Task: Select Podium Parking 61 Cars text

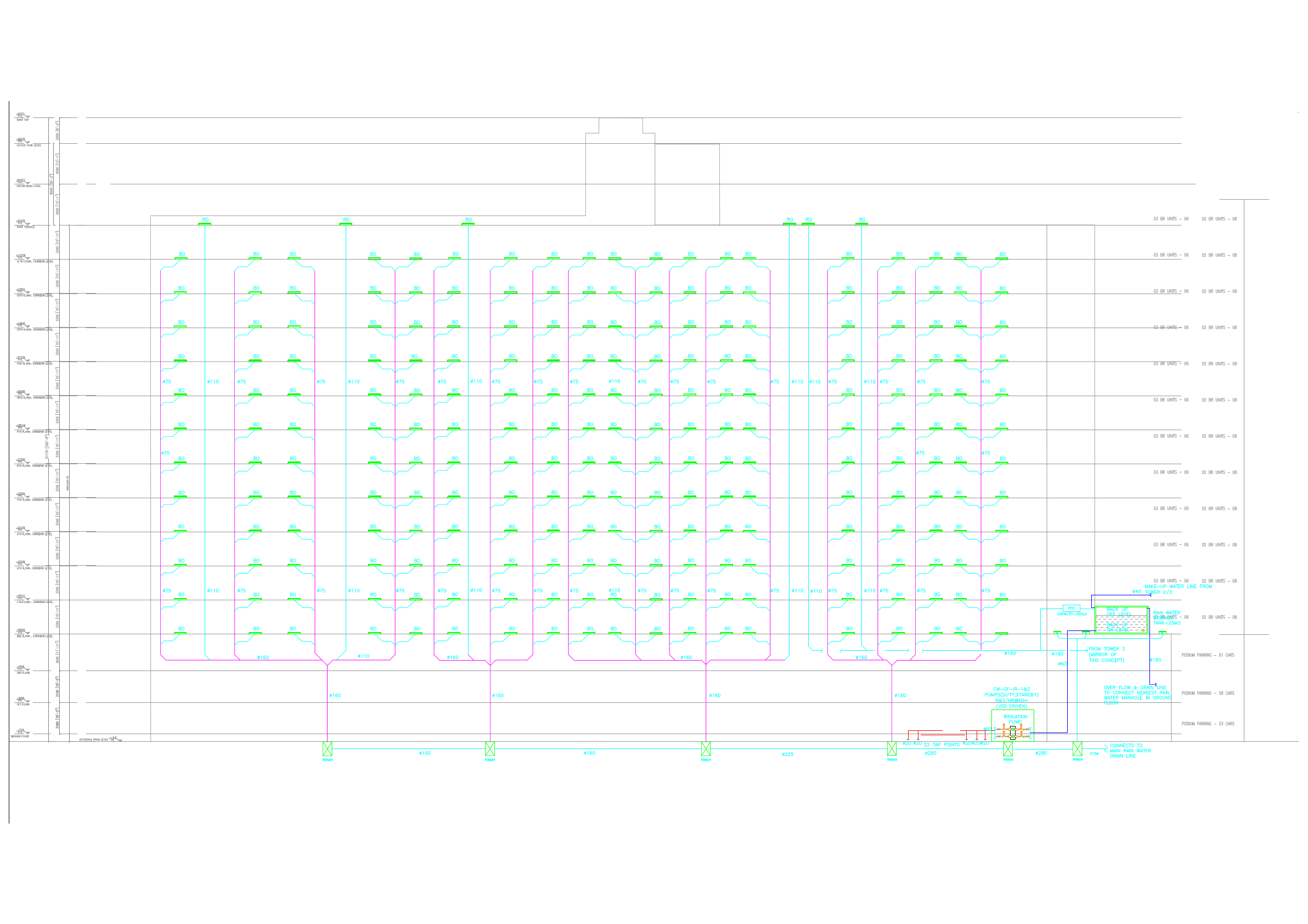Action: pyautogui.click(x=1208, y=655)
